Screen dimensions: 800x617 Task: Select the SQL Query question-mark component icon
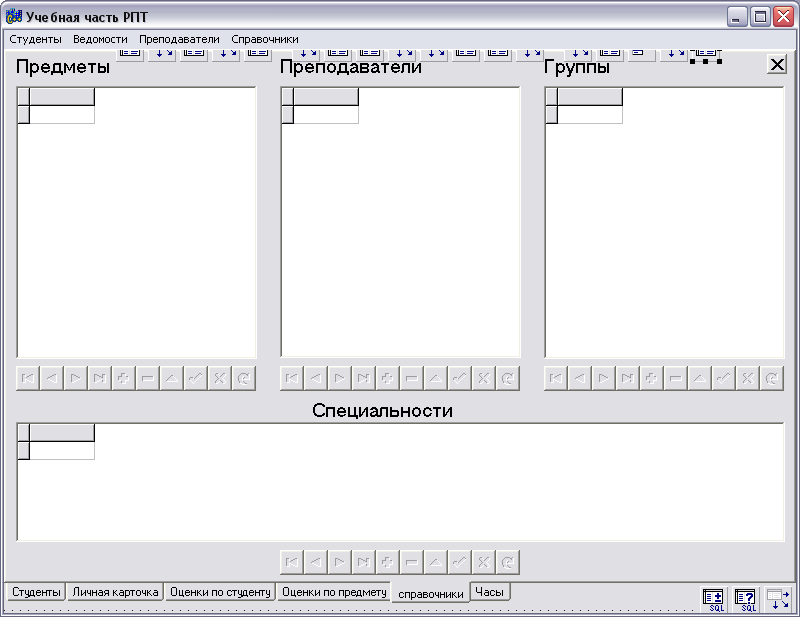(x=745, y=599)
